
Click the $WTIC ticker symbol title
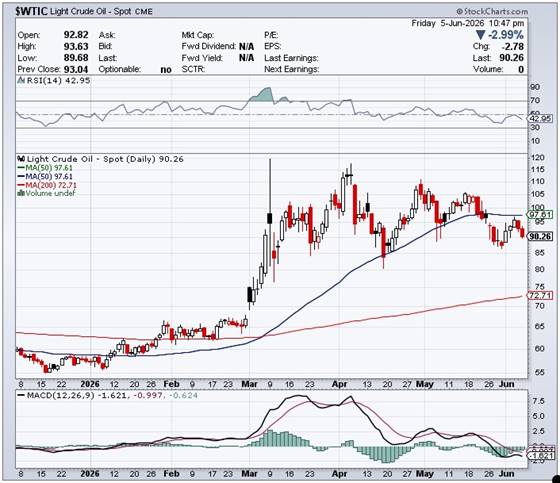[x=31, y=11]
